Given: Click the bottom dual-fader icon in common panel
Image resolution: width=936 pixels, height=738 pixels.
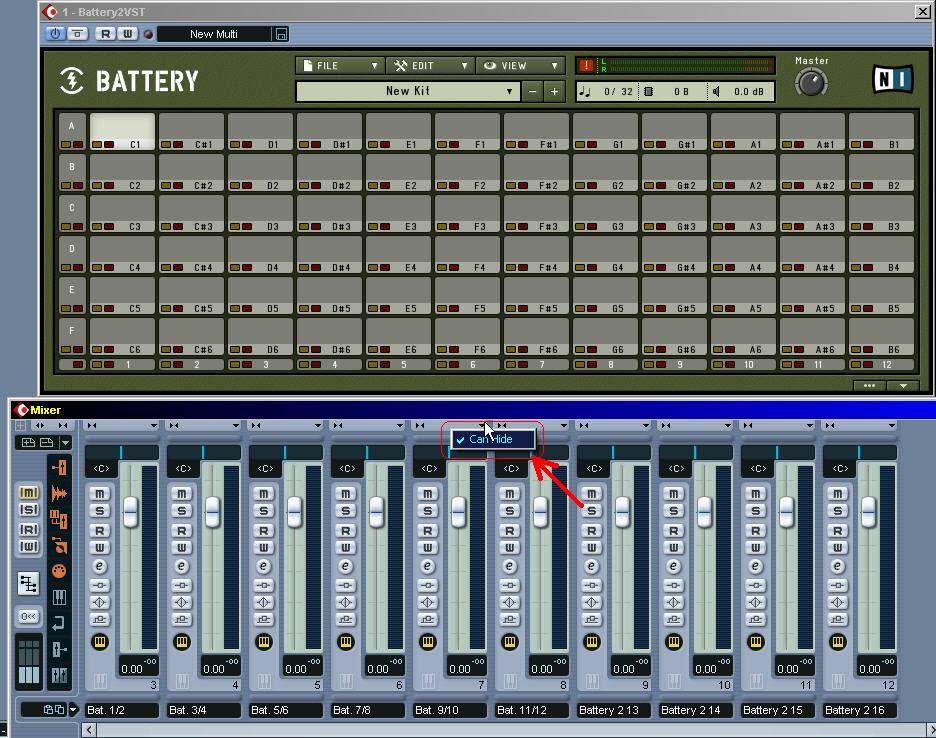Looking at the screenshot, I should click(x=59, y=675).
